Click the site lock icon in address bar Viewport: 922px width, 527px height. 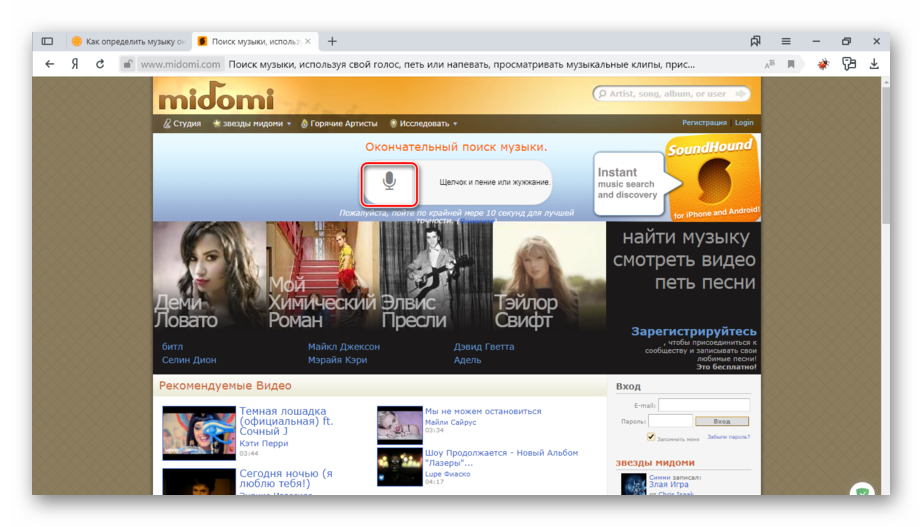pos(127,64)
